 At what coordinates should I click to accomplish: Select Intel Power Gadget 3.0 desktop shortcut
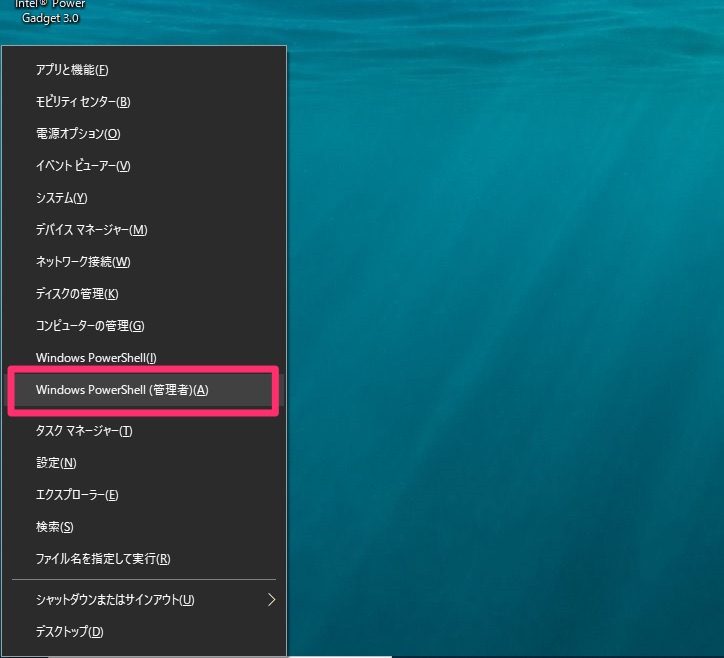pos(50,12)
